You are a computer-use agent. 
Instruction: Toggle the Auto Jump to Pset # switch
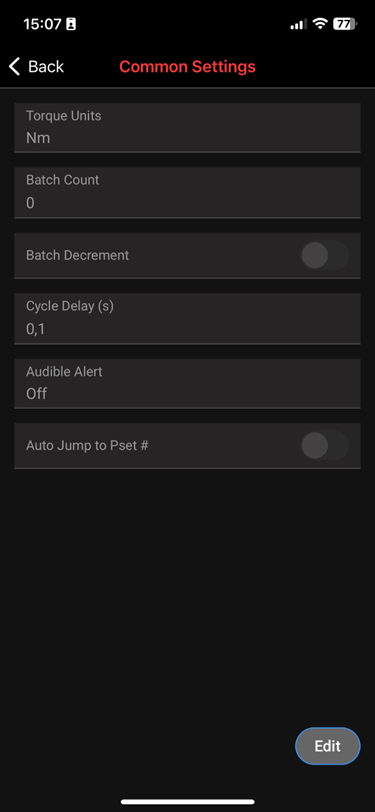click(x=325, y=445)
